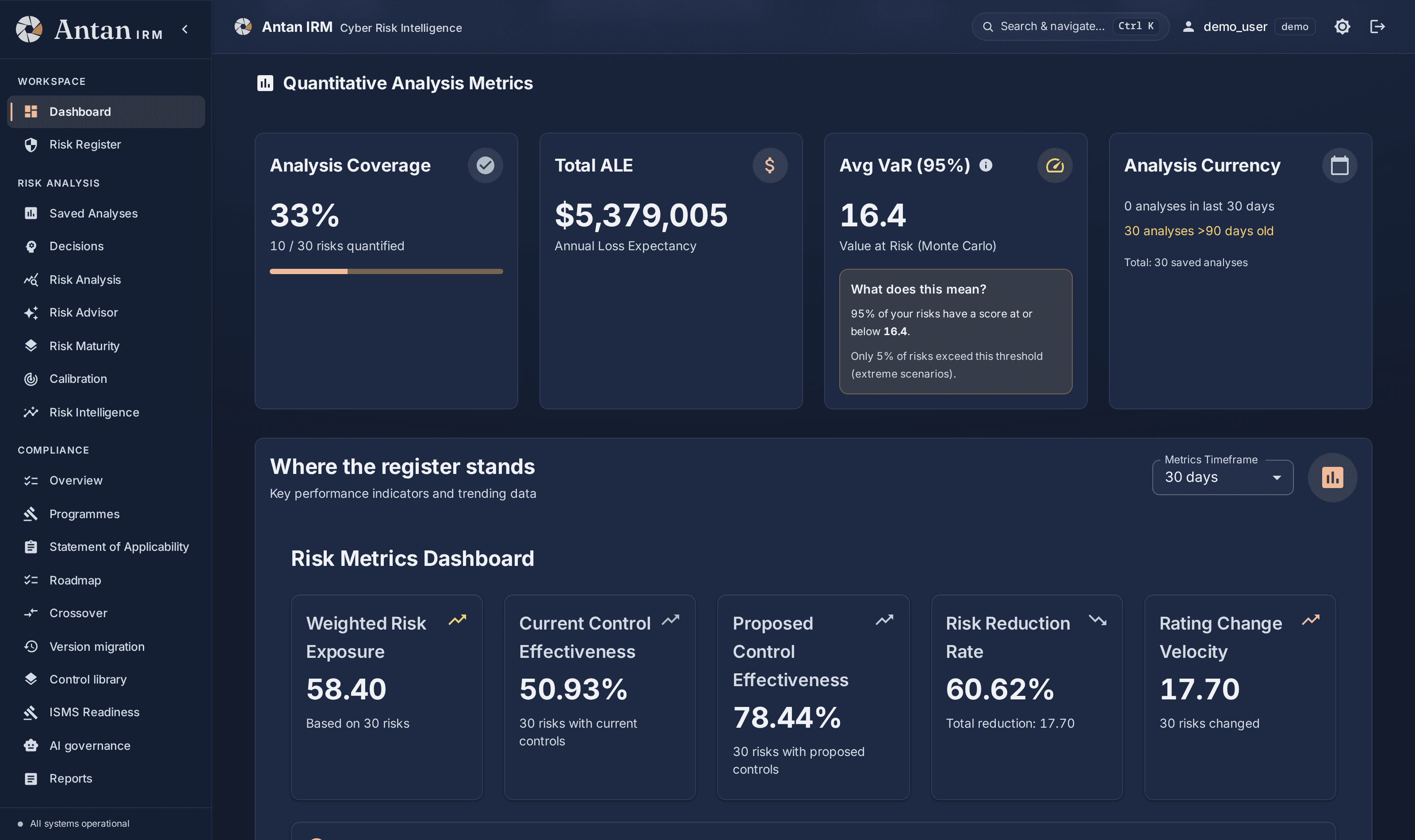Click the Statement of Applicability clipboard icon

[x=31, y=547]
